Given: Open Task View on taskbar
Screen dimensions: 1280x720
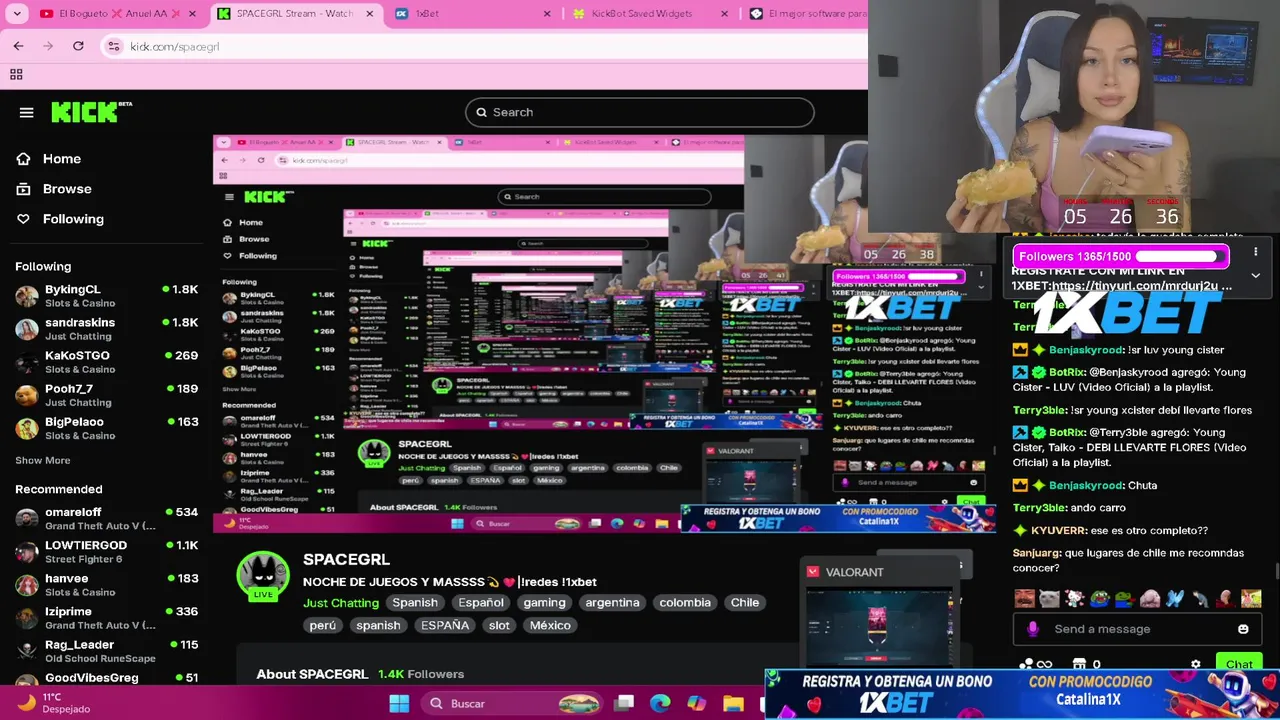Looking at the screenshot, I should click(625, 703).
